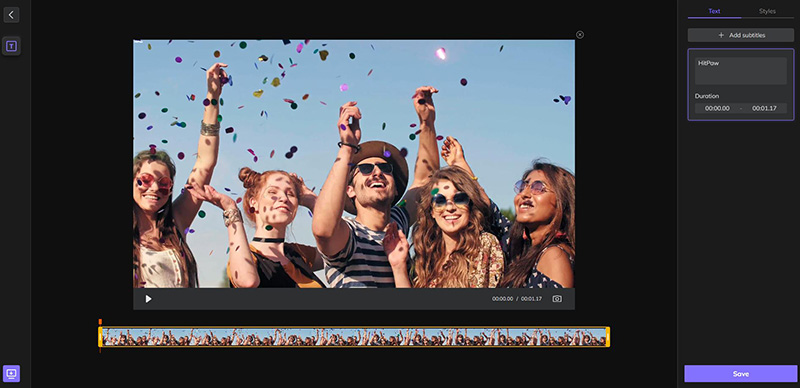
Task: Set the duration start time 00:00.00
Action: point(717,108)
